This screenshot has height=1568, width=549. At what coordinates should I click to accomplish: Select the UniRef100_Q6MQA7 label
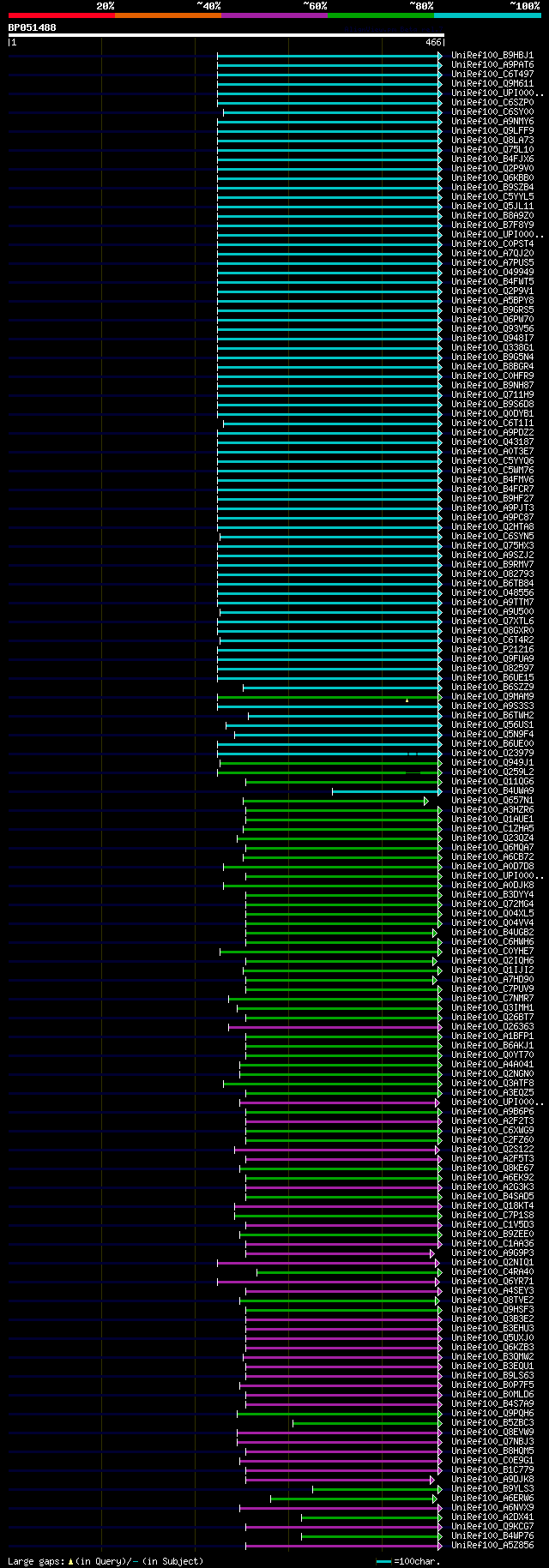pos(492,847)
